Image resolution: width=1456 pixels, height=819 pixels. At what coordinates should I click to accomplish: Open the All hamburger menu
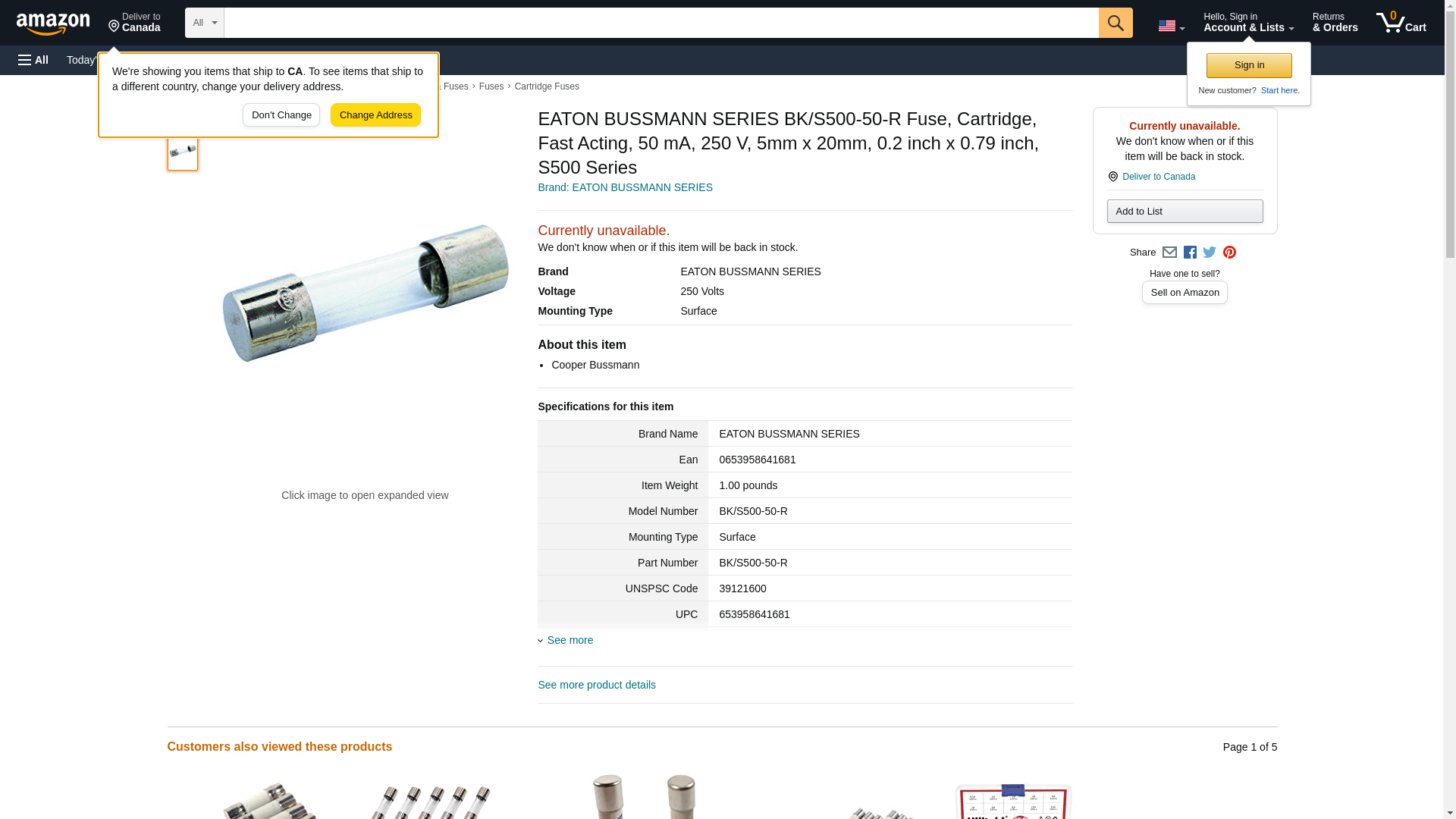pos(33,60)
